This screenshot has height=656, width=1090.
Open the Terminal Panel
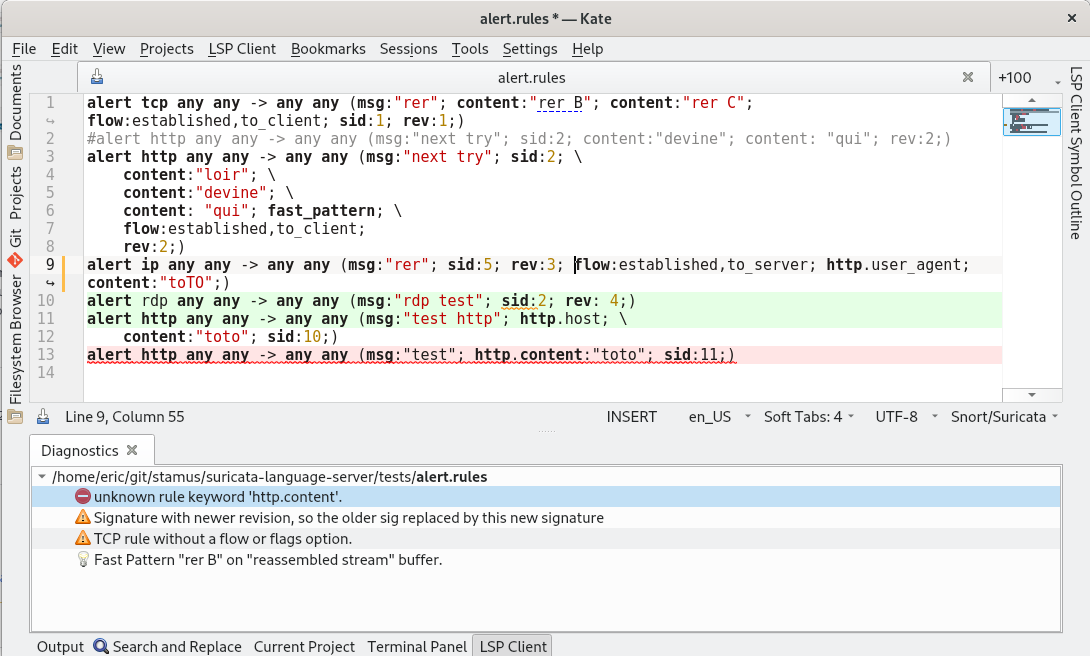[417, 646]
